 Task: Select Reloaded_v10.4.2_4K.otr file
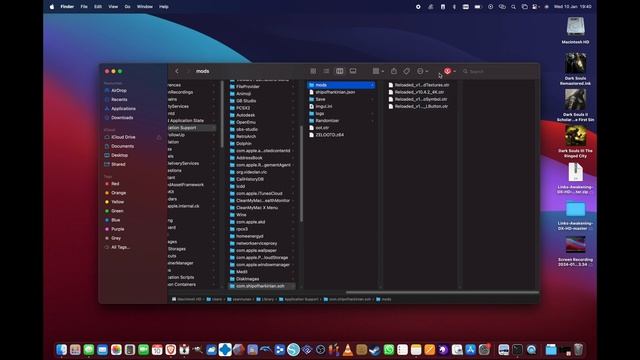click(420, 92)
